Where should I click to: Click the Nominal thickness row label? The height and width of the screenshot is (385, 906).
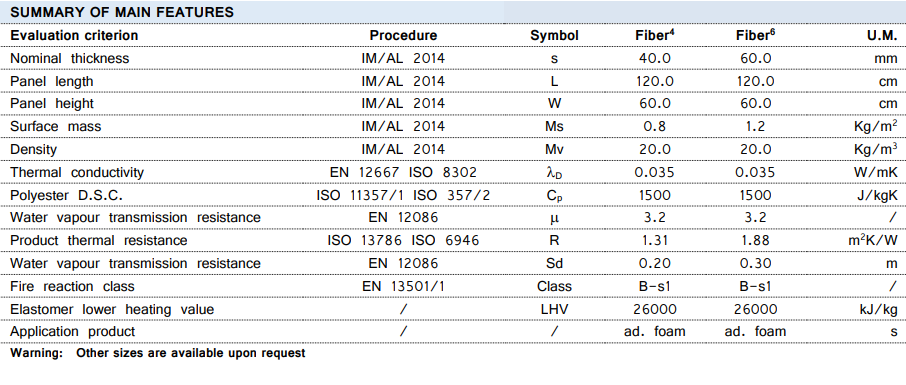click(x=70, y=58)
